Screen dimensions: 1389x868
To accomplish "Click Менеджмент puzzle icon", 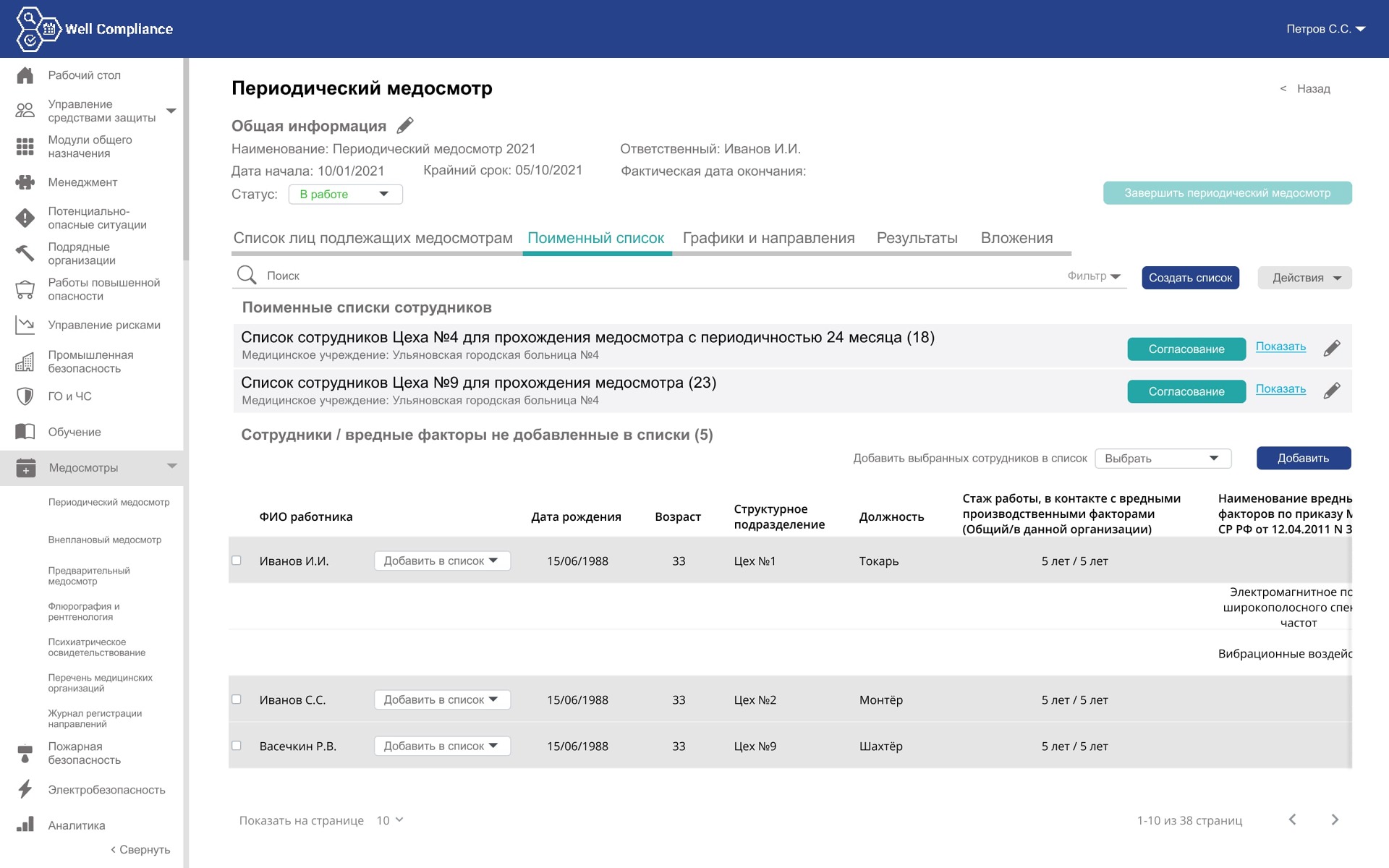I will 25,182.
